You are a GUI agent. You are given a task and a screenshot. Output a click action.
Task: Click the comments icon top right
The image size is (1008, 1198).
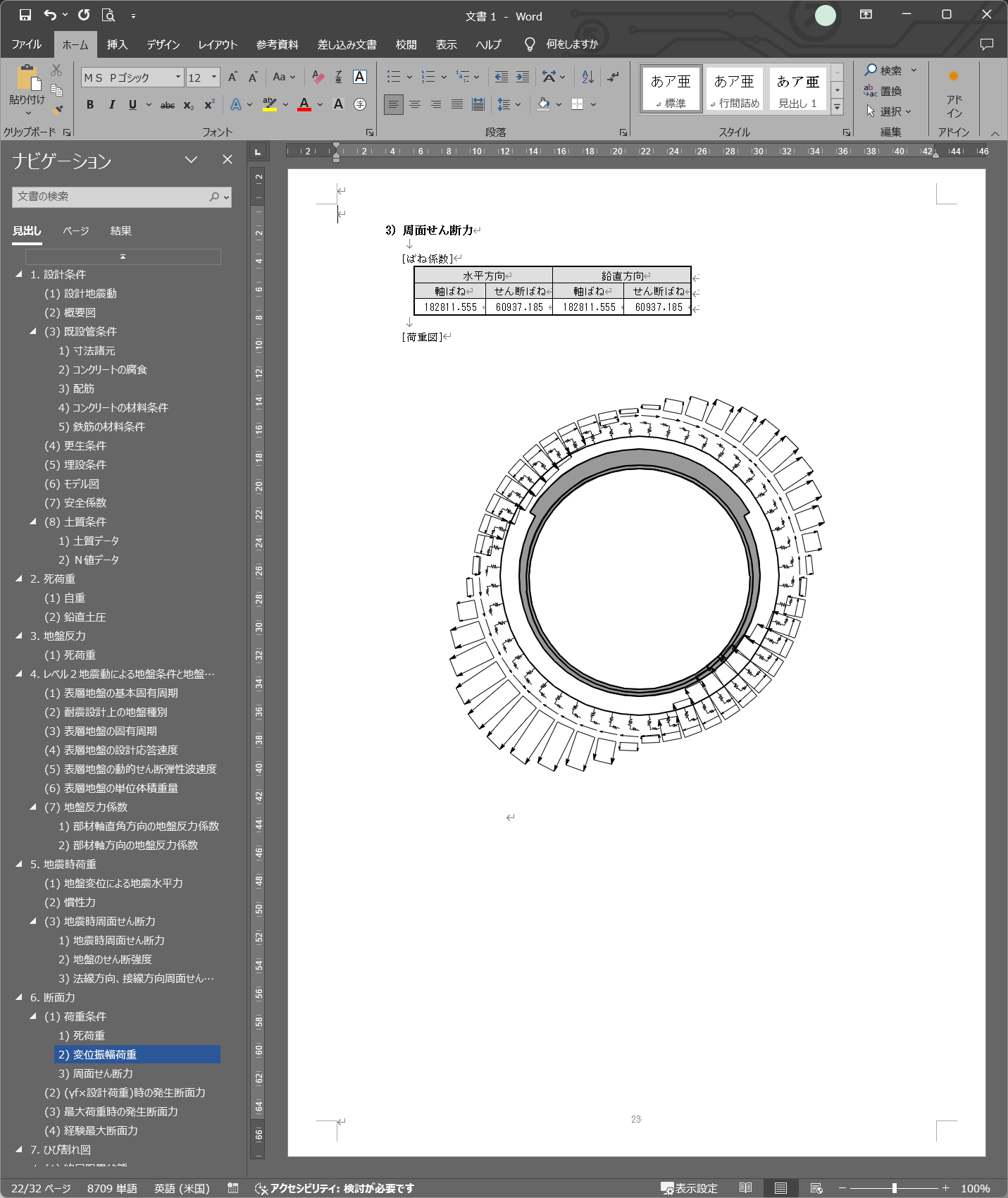coord(987,44)
